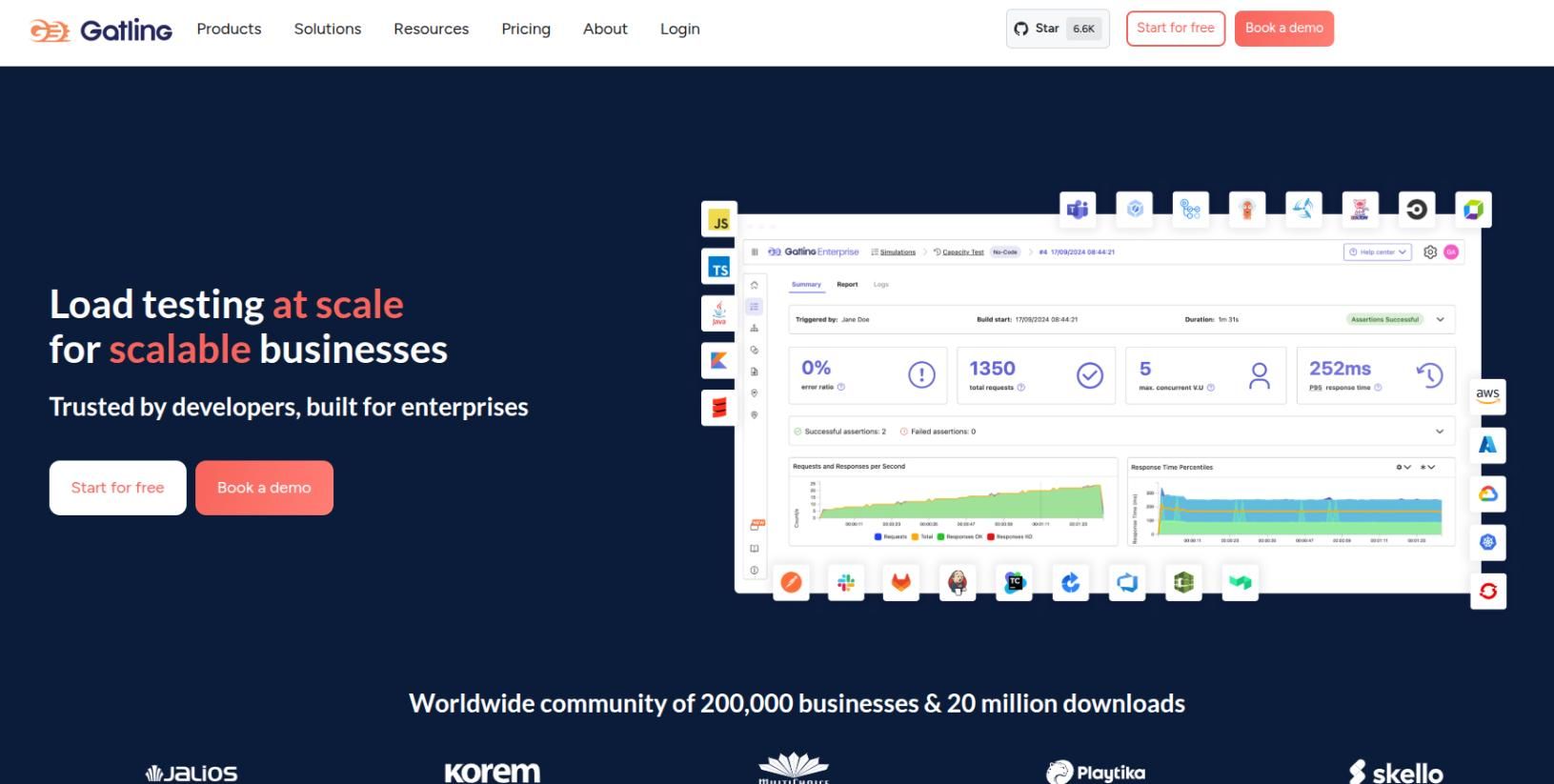Viewport: 1554px width, 784px height.
Task: Expand the Successful assertions panel chevron
Action: click(1440, 432)
